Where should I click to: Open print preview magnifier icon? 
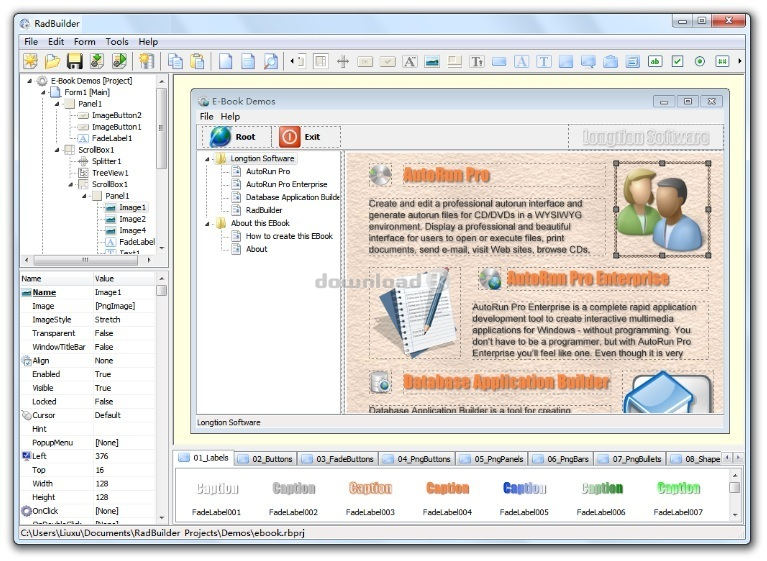[271, 61]
